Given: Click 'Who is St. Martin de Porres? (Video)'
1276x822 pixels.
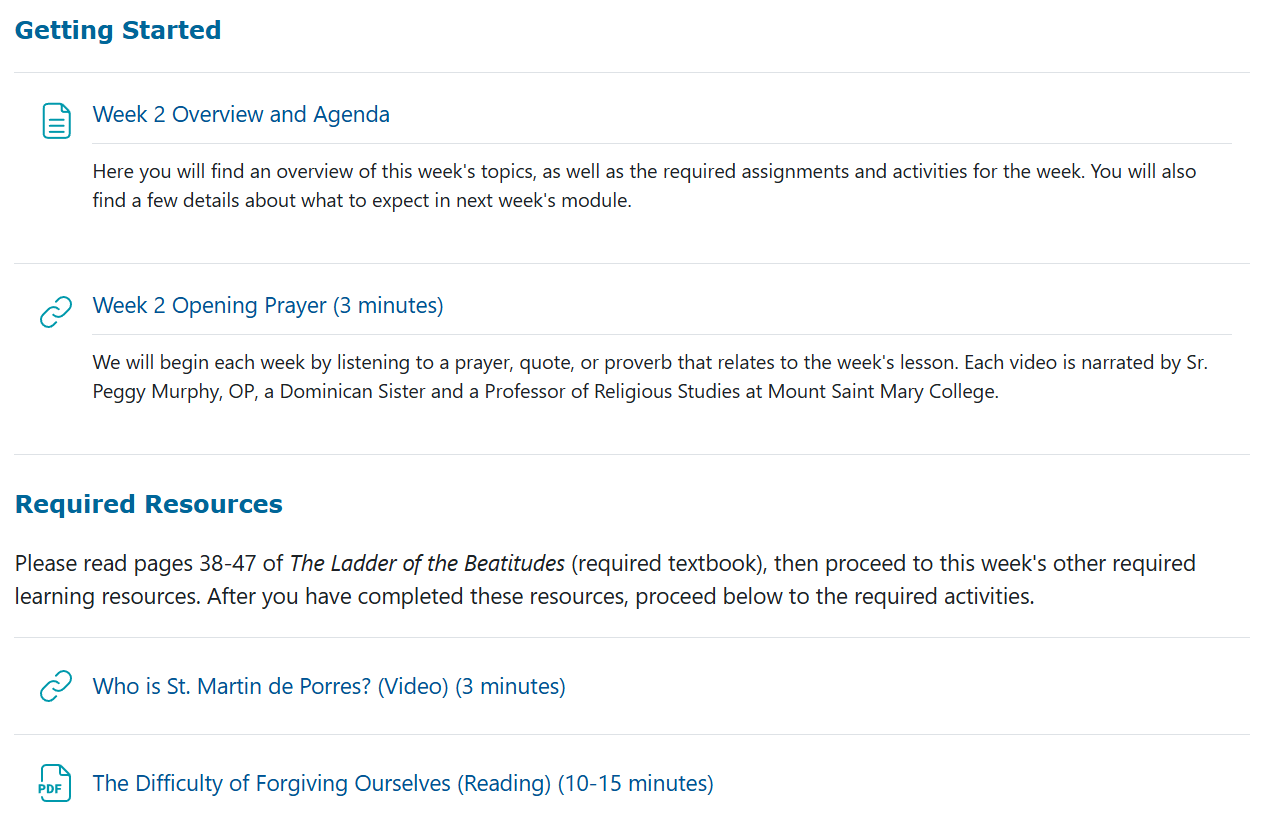Looking at the screenshot, I should (329, 686).
